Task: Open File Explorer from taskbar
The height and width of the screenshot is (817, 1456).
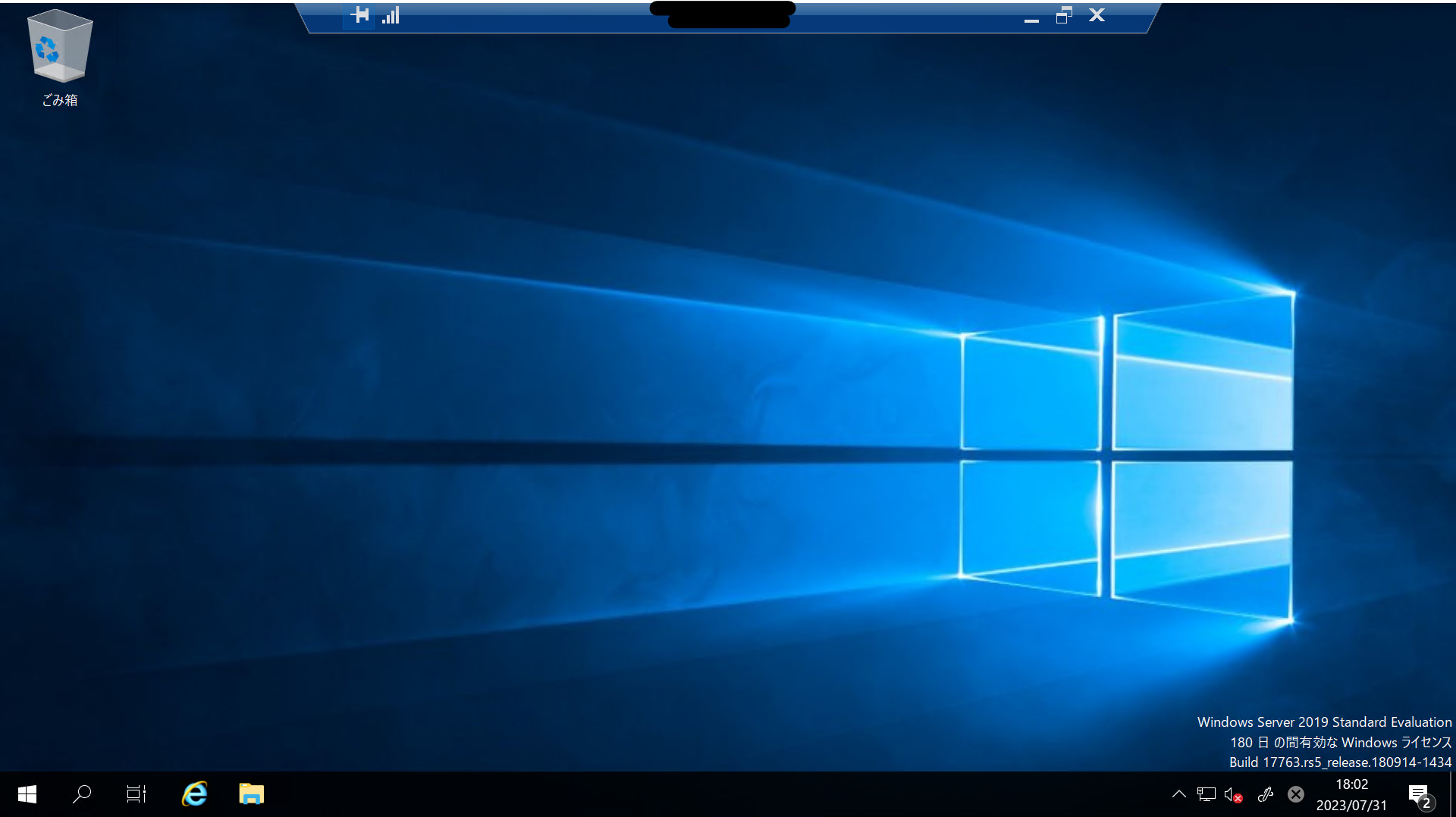Action: [251, 794]
